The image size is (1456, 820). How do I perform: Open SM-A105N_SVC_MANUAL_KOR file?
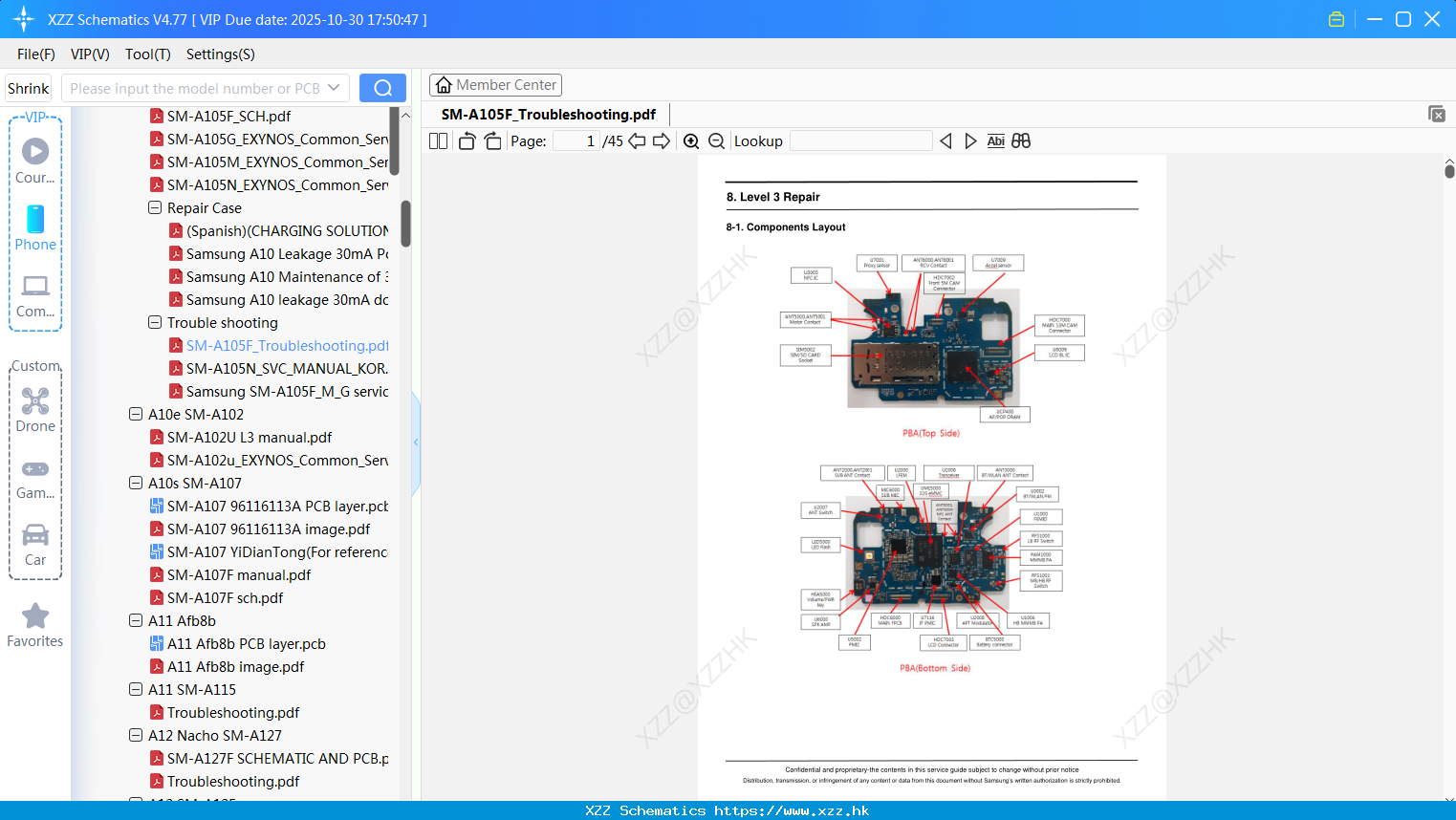tap(278, 369)
